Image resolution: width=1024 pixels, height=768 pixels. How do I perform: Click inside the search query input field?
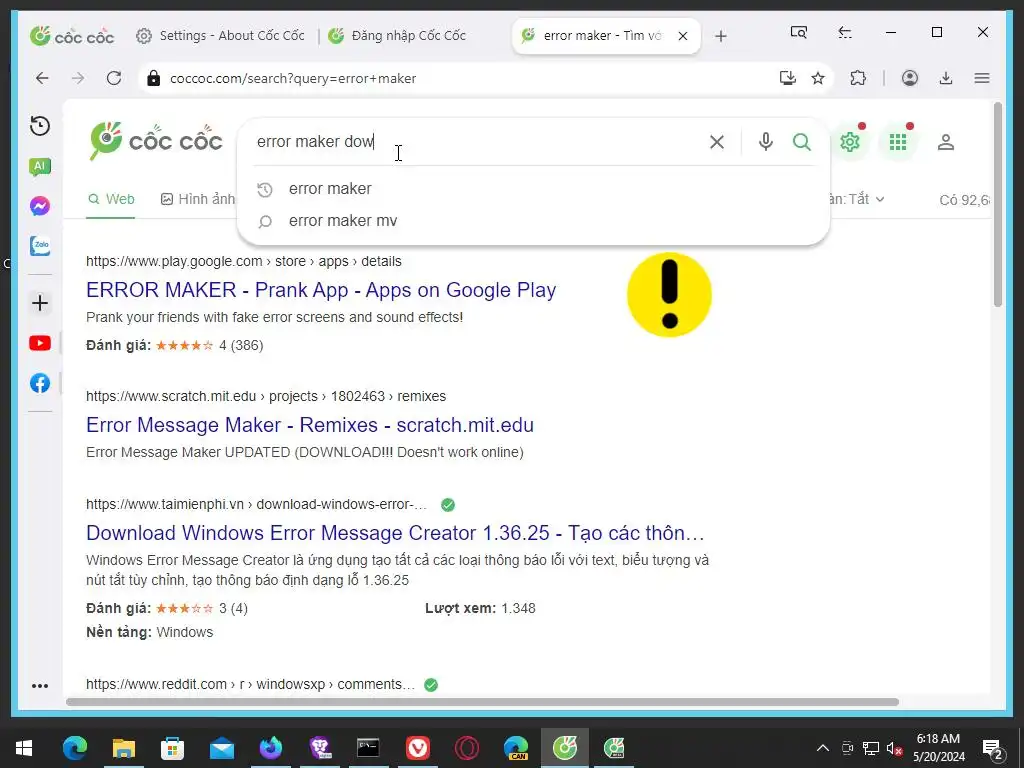coord(477,142)
